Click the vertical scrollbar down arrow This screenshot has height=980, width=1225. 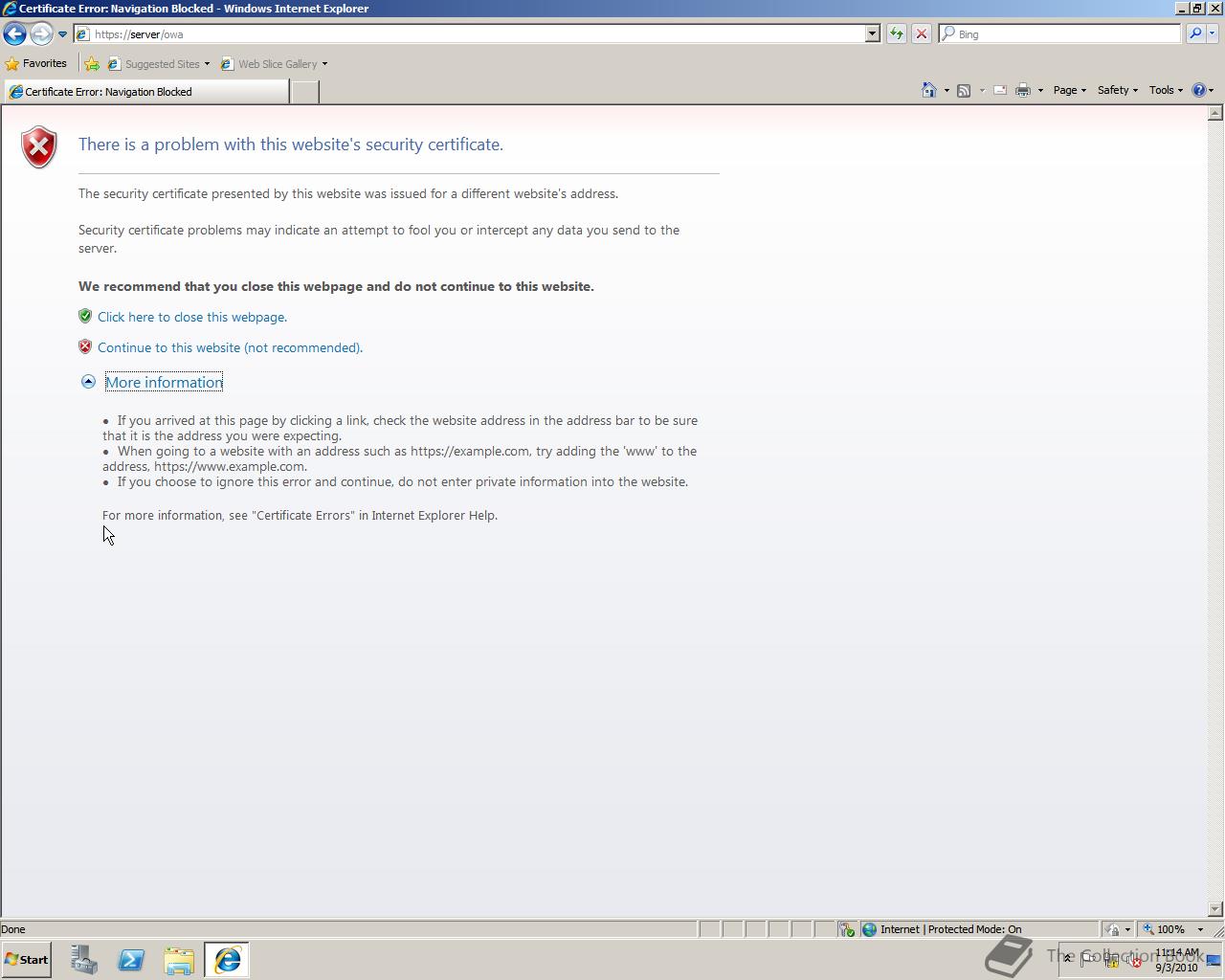click(x=1215, y=909)
